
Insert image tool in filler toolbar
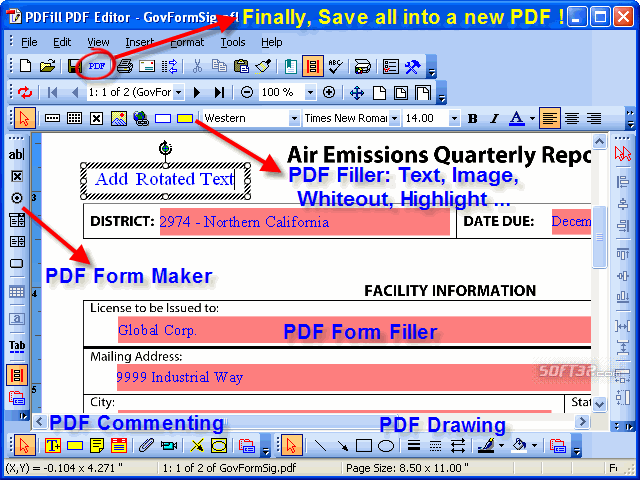pos(119,119)
